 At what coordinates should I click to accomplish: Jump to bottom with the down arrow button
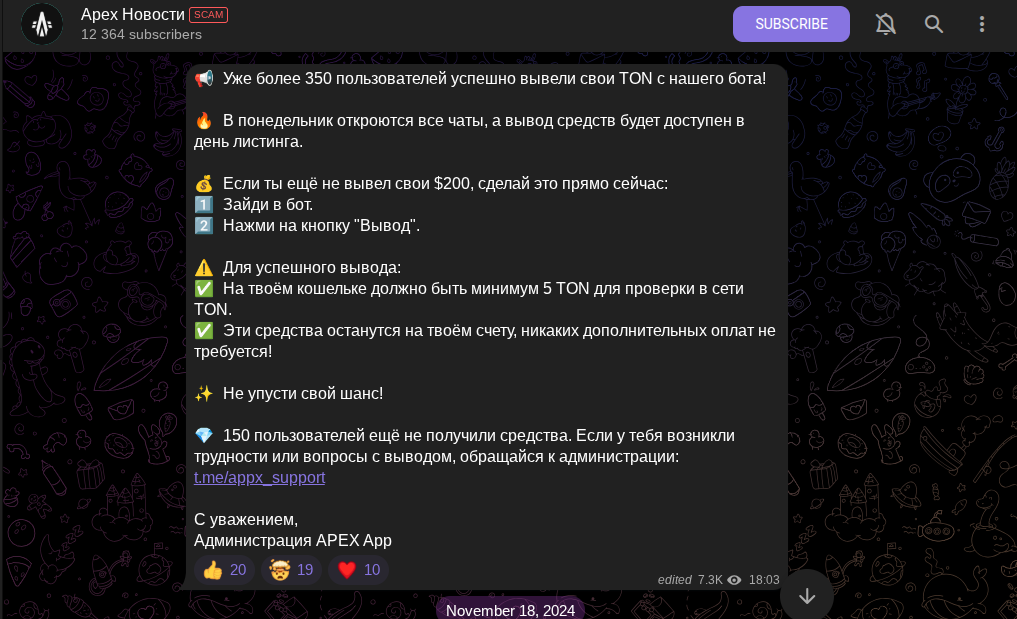(x=807, y=596)
